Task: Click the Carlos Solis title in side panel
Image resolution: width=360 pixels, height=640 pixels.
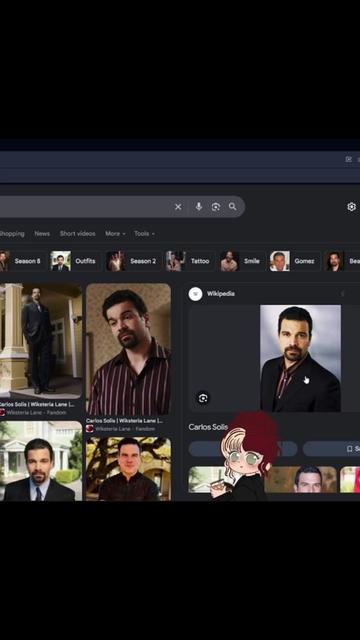Action: click(x=208, y=427)
